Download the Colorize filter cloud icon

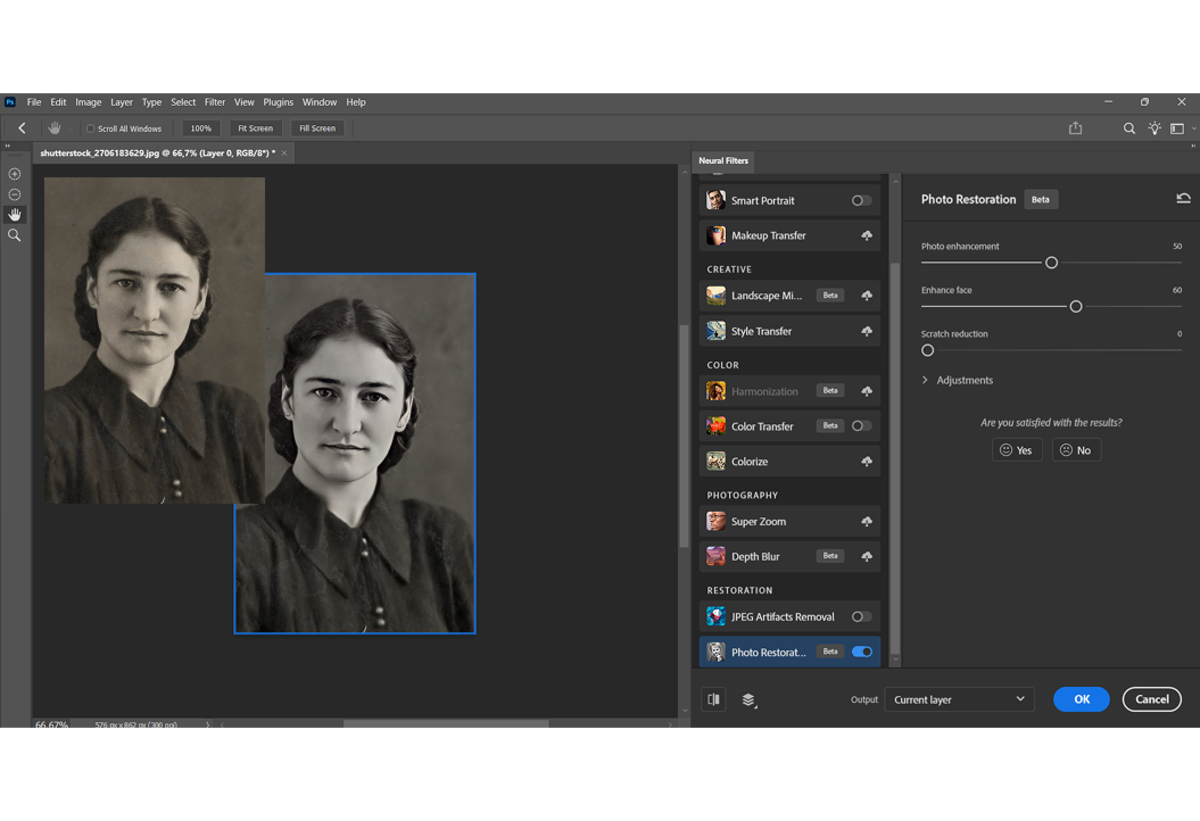click(x=867, y=462)
